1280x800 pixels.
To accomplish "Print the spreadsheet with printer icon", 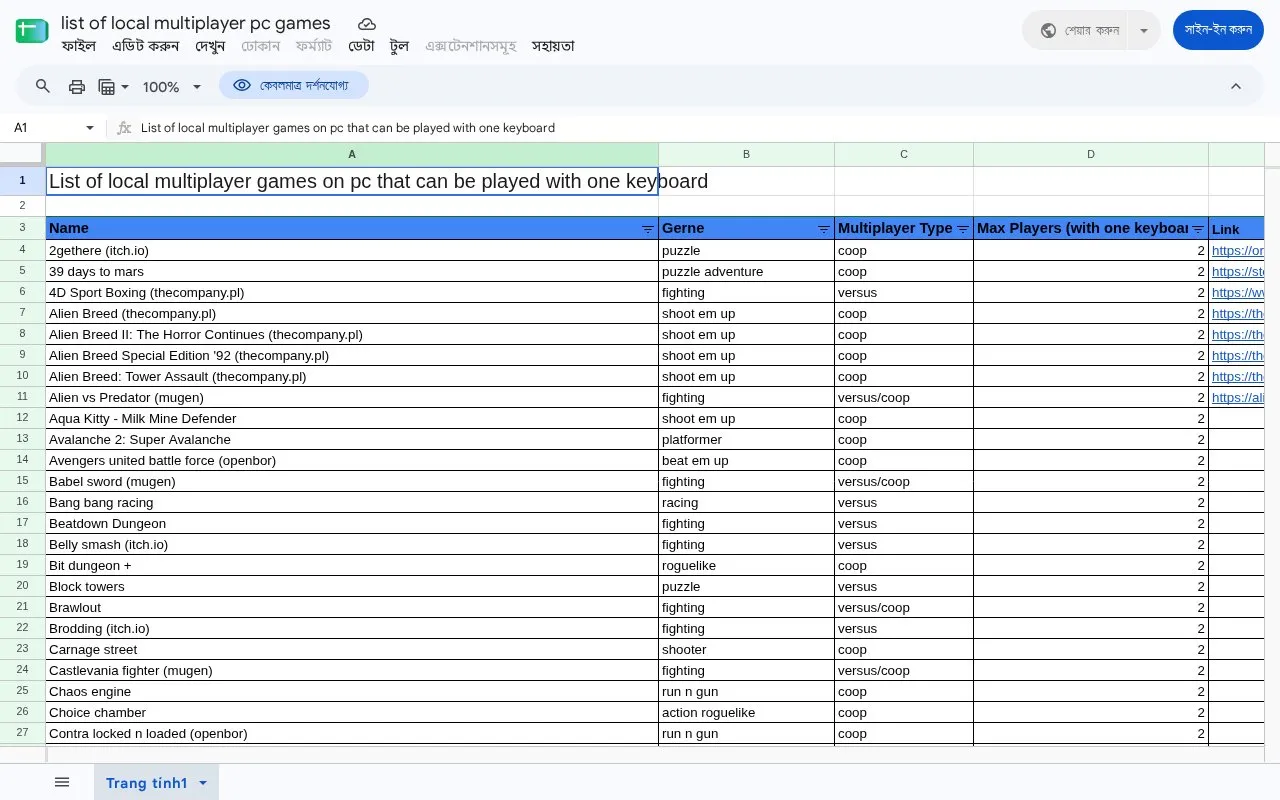I will (77, 87).
